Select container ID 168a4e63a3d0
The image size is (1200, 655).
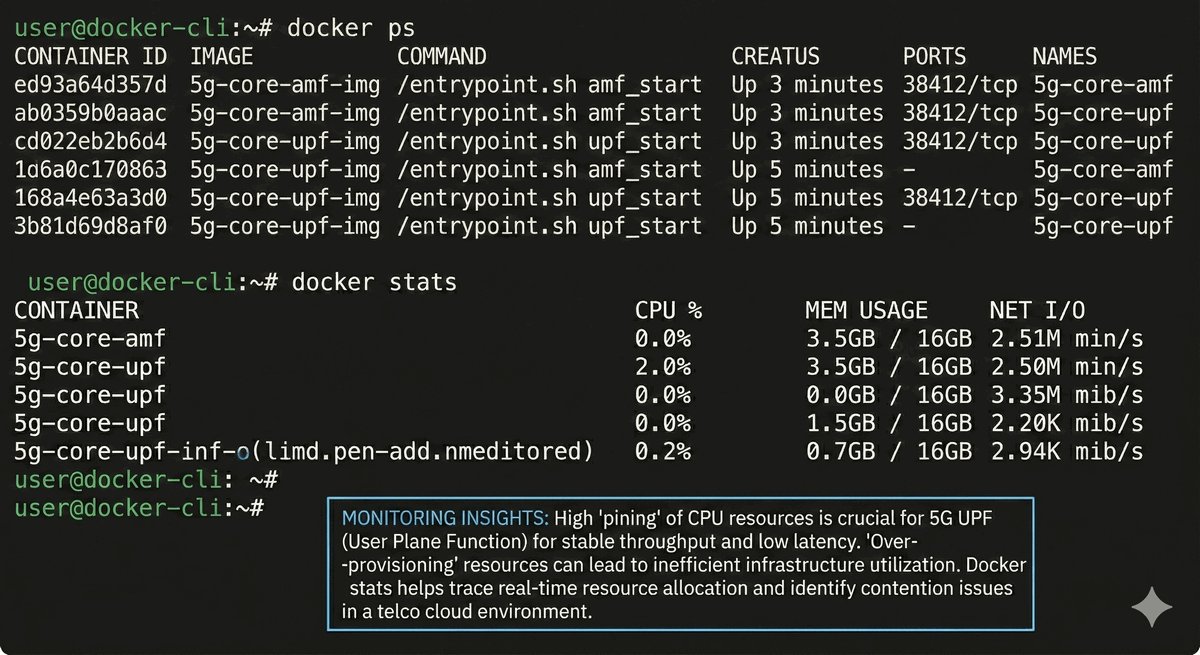click(91, 198)
